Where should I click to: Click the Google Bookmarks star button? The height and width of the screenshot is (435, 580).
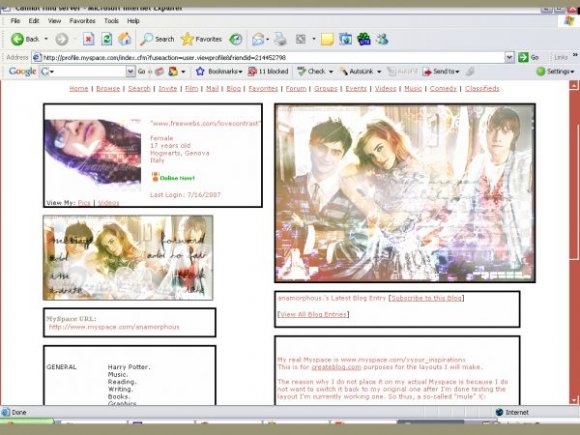click(x=219, y=71)
